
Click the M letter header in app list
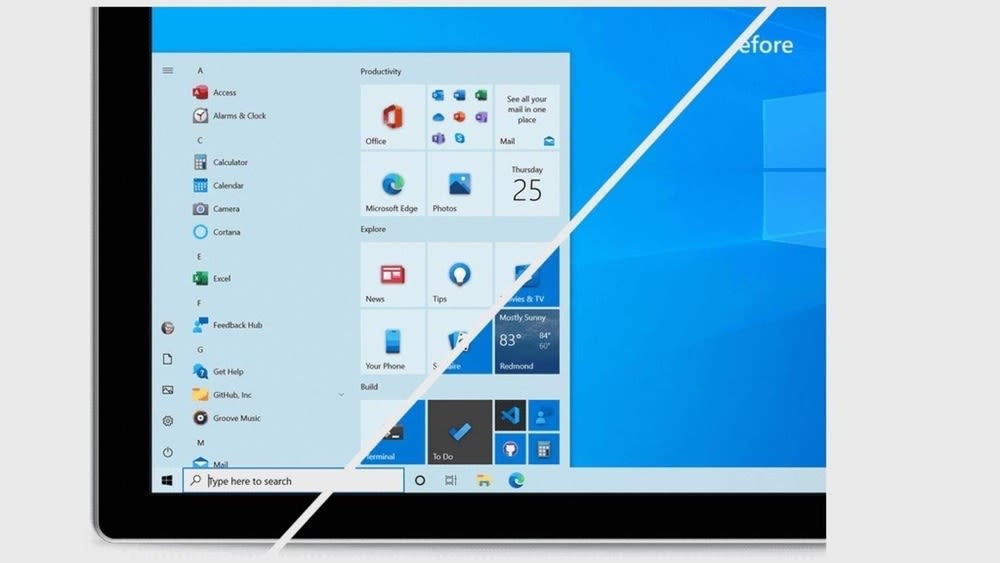[200, 442]
